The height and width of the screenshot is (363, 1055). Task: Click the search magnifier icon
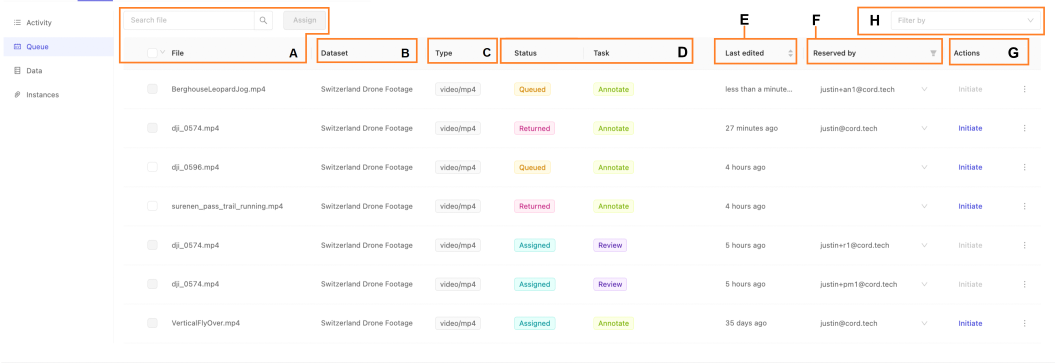pyautogui.click(x=263, y=20)
